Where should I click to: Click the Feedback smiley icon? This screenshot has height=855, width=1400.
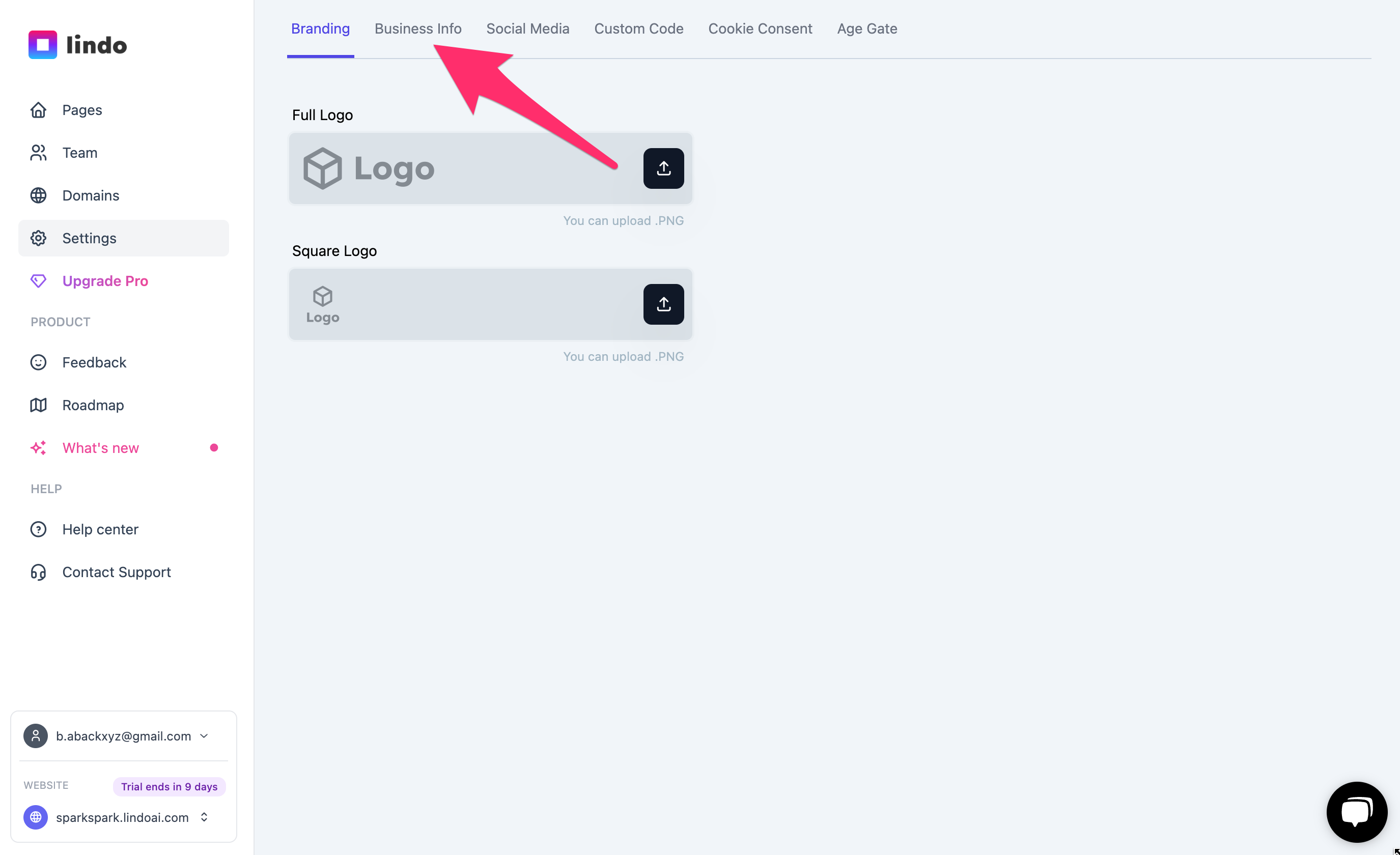38,362
